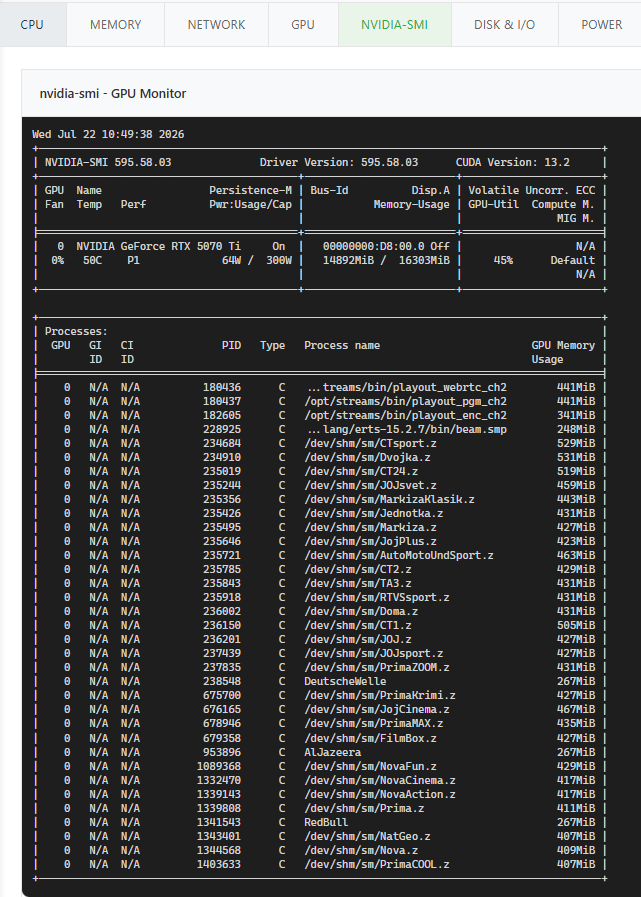Select 'Driver Version: 595.58.03' text

339,162
